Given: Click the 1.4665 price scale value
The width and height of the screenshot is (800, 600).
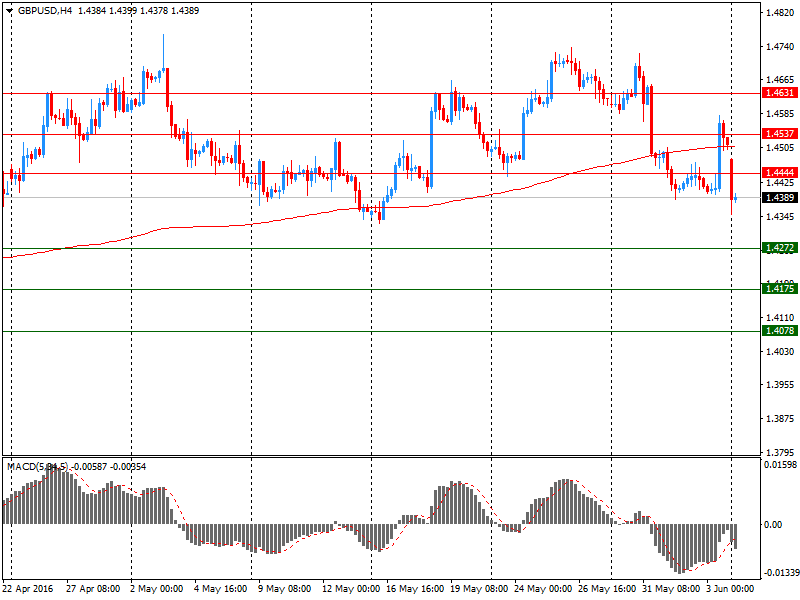Looking at the screenshot, I should coord(781,80).
